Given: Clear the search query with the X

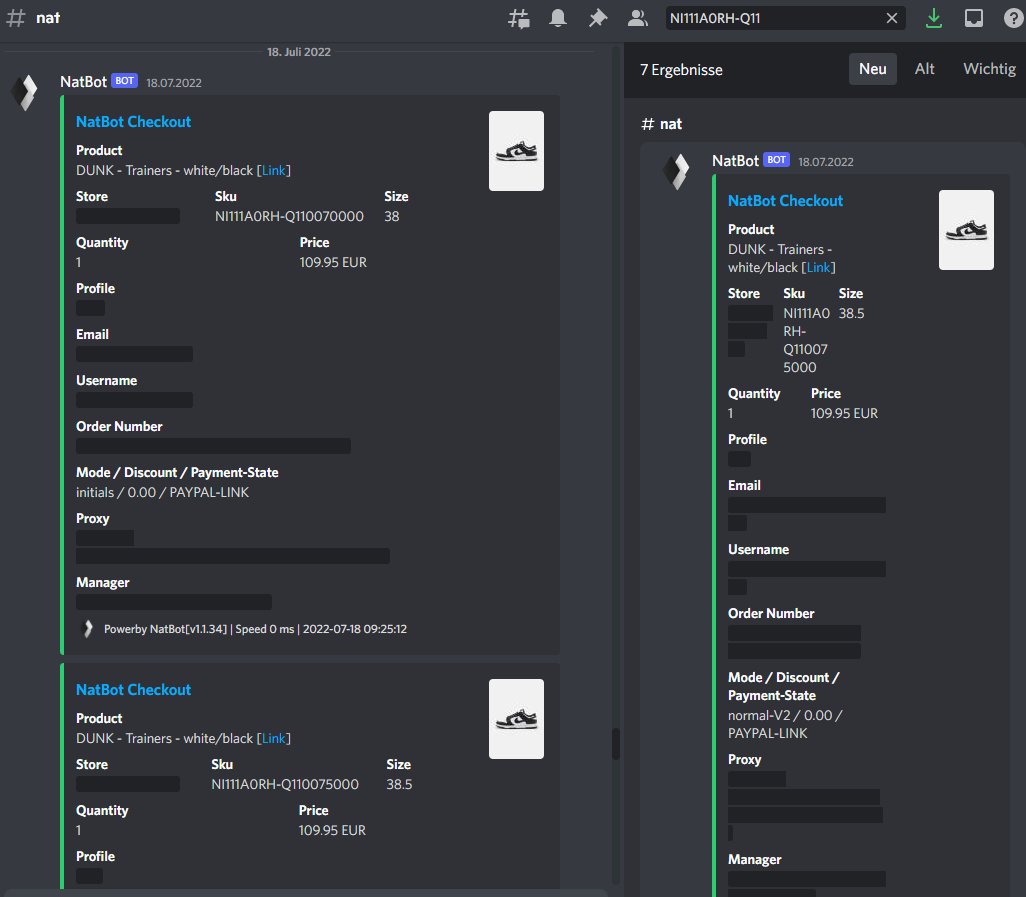Looking at the screenshot, I should 891,17.
